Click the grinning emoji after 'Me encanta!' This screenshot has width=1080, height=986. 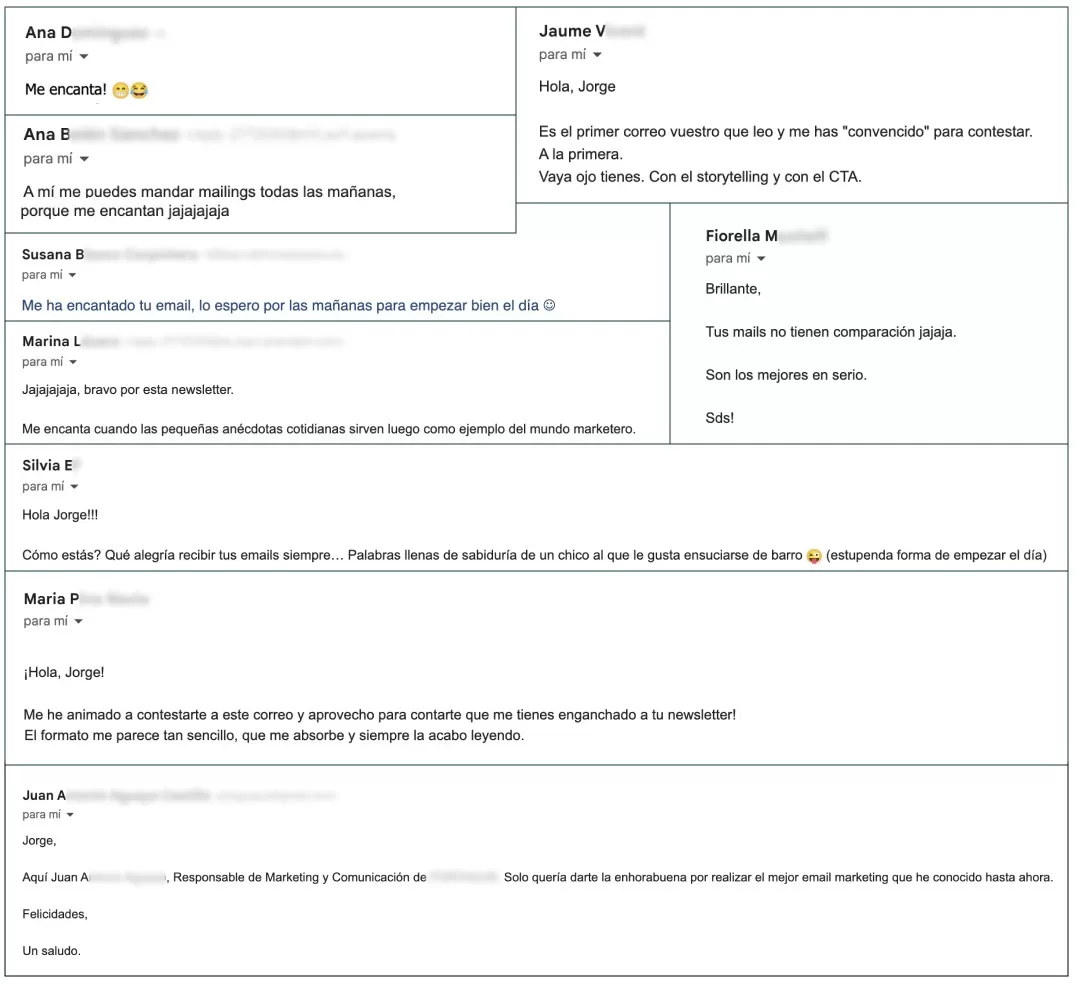pos(121,90)
